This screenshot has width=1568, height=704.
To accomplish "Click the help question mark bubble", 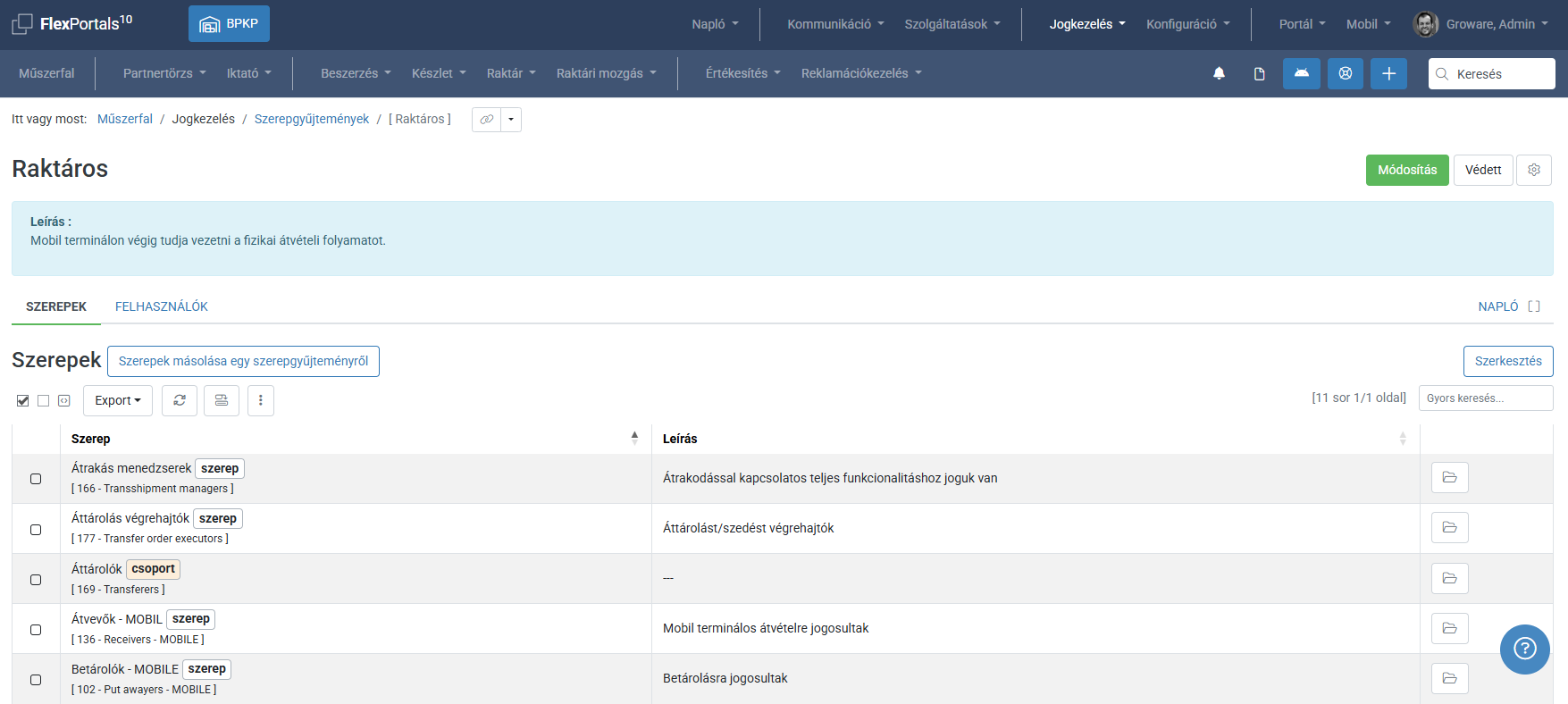I will pos(1525,649).
